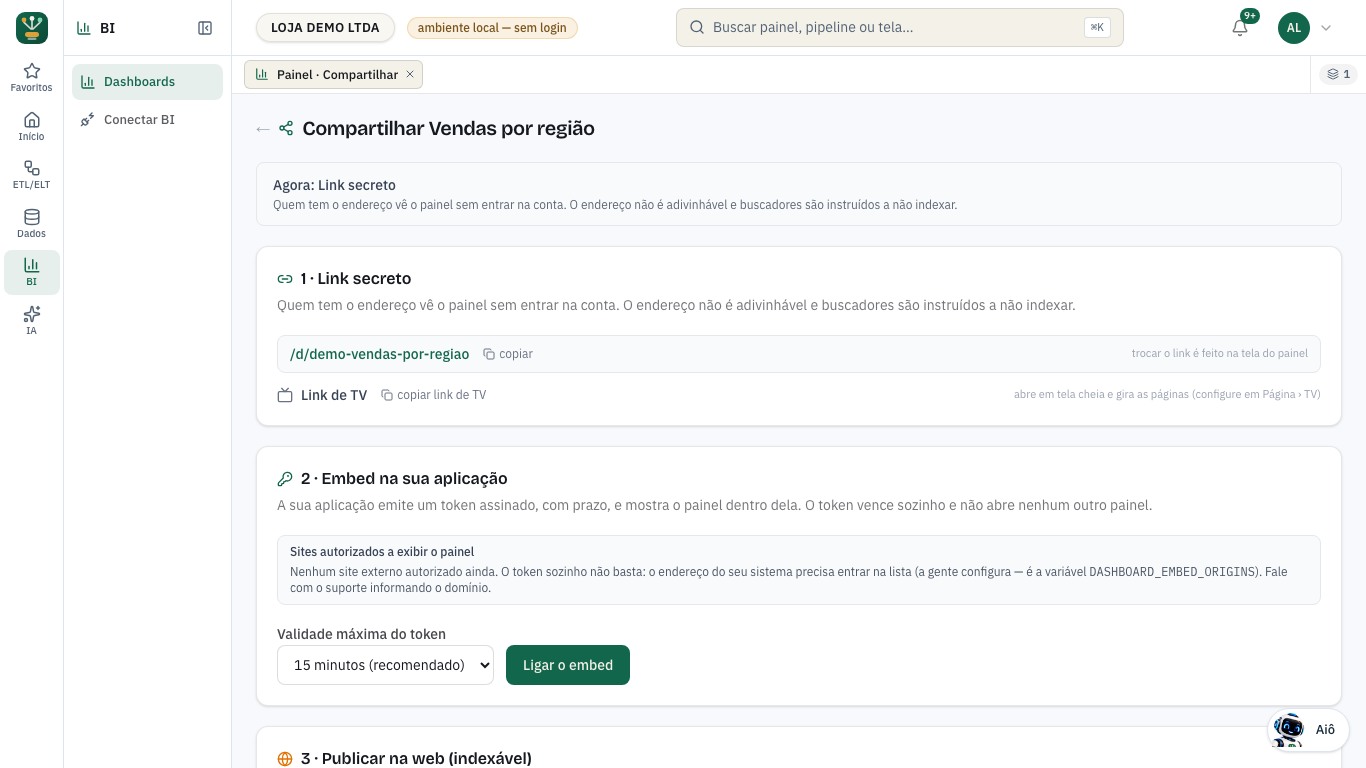Screen dimensions: 1366x768
Task: Open the Aiô assistant chat
Action: point(1308,729)
